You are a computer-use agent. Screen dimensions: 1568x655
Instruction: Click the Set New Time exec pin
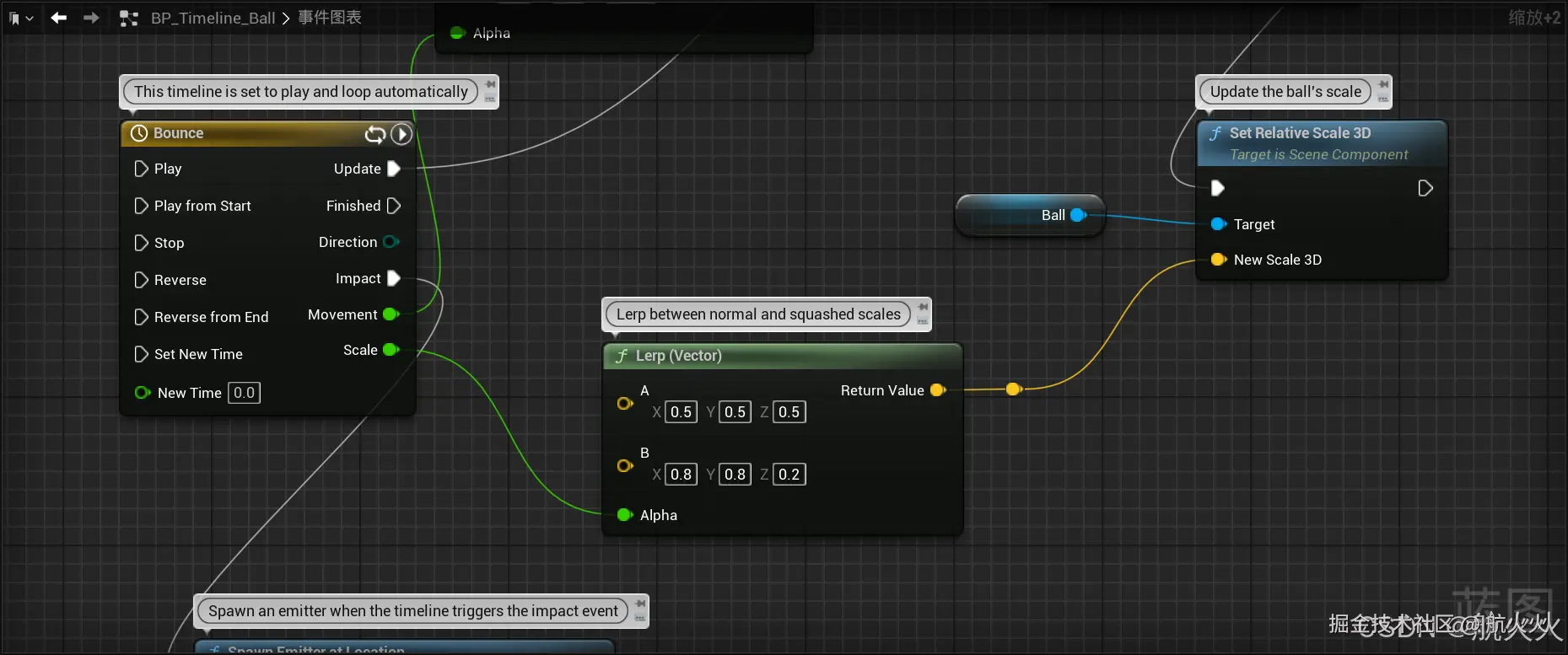(x=141, y=354)
